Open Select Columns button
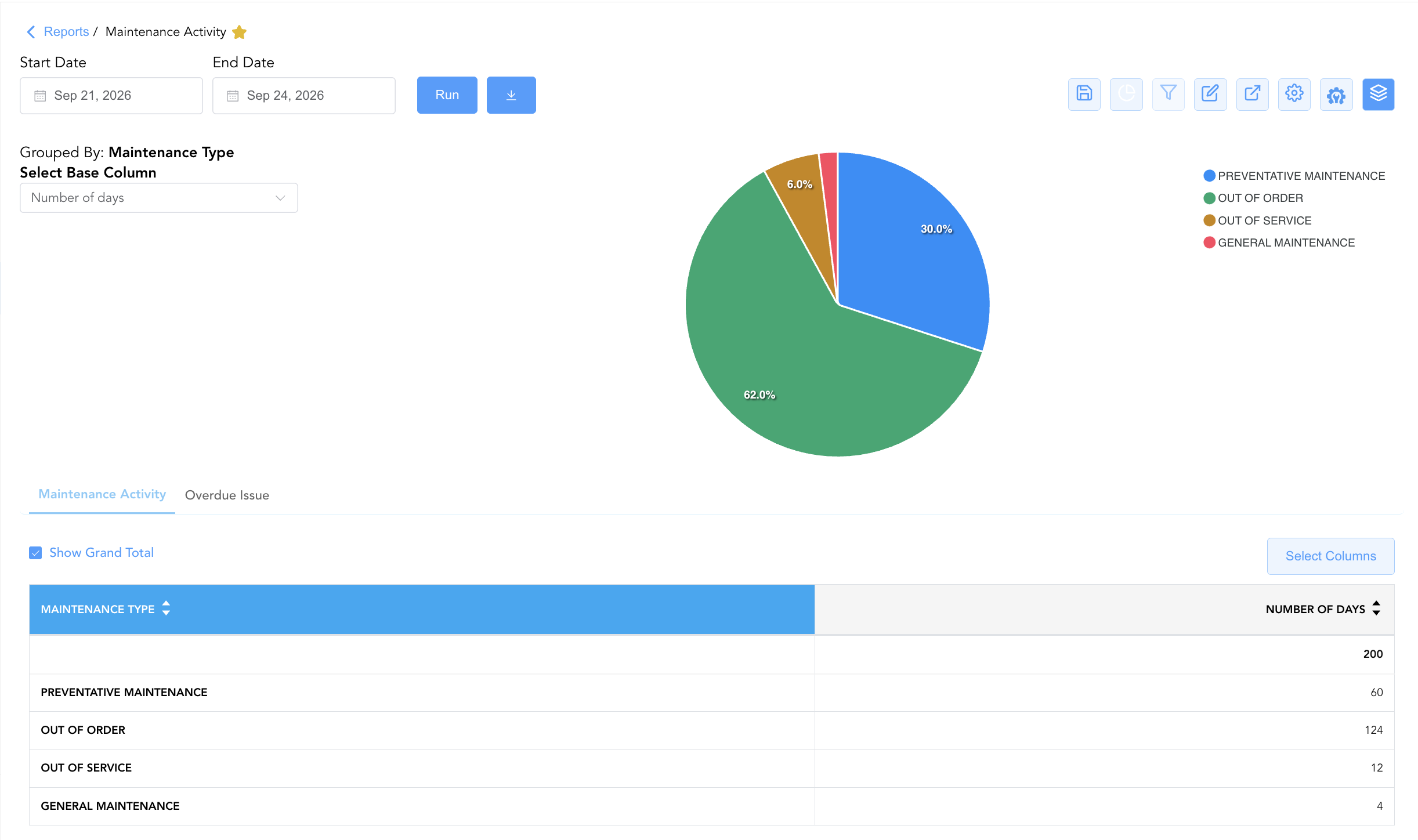Screen dimensions: 1418x840 pos(1331,556)
